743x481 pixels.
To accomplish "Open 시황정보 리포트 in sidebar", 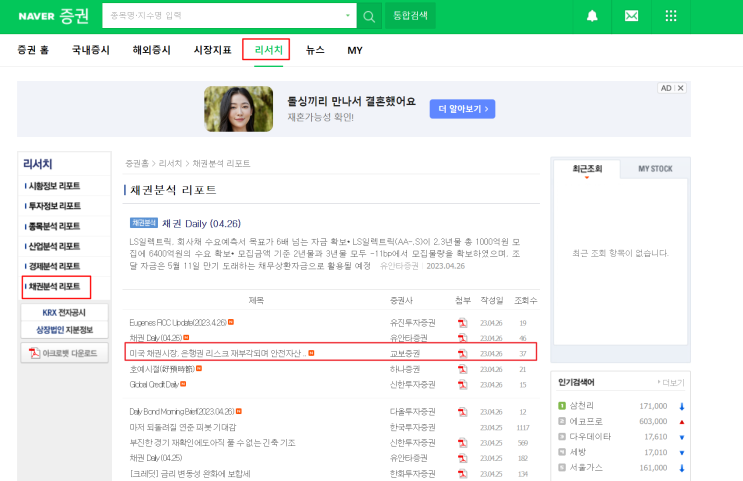I will (x=54, y=186).
